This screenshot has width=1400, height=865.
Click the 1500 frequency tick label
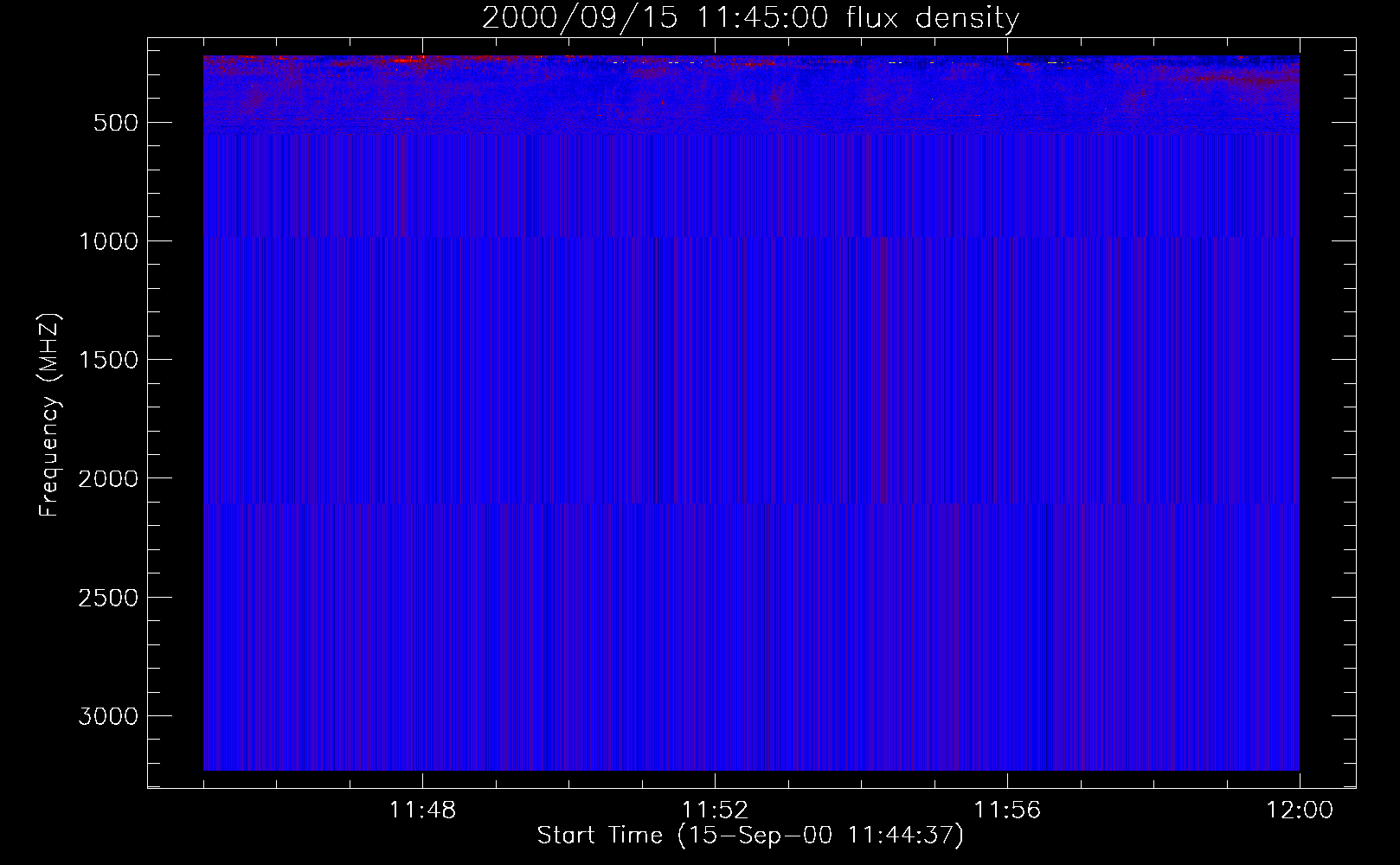tap(108, 360)
